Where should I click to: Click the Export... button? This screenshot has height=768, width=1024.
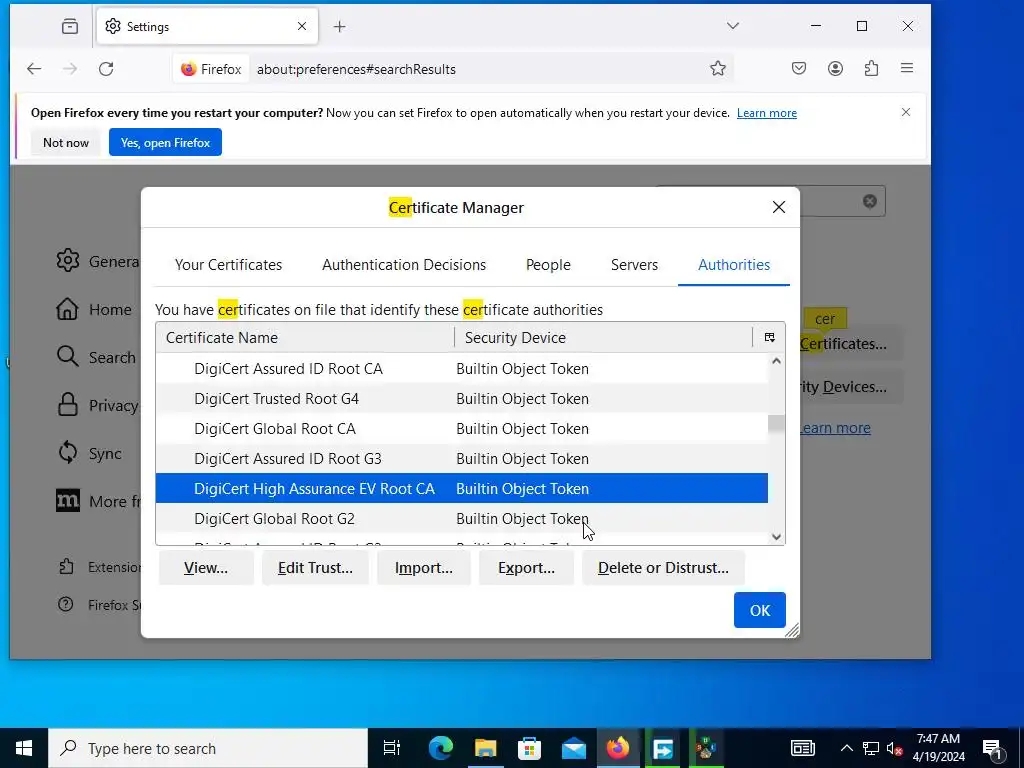(526, 568)
